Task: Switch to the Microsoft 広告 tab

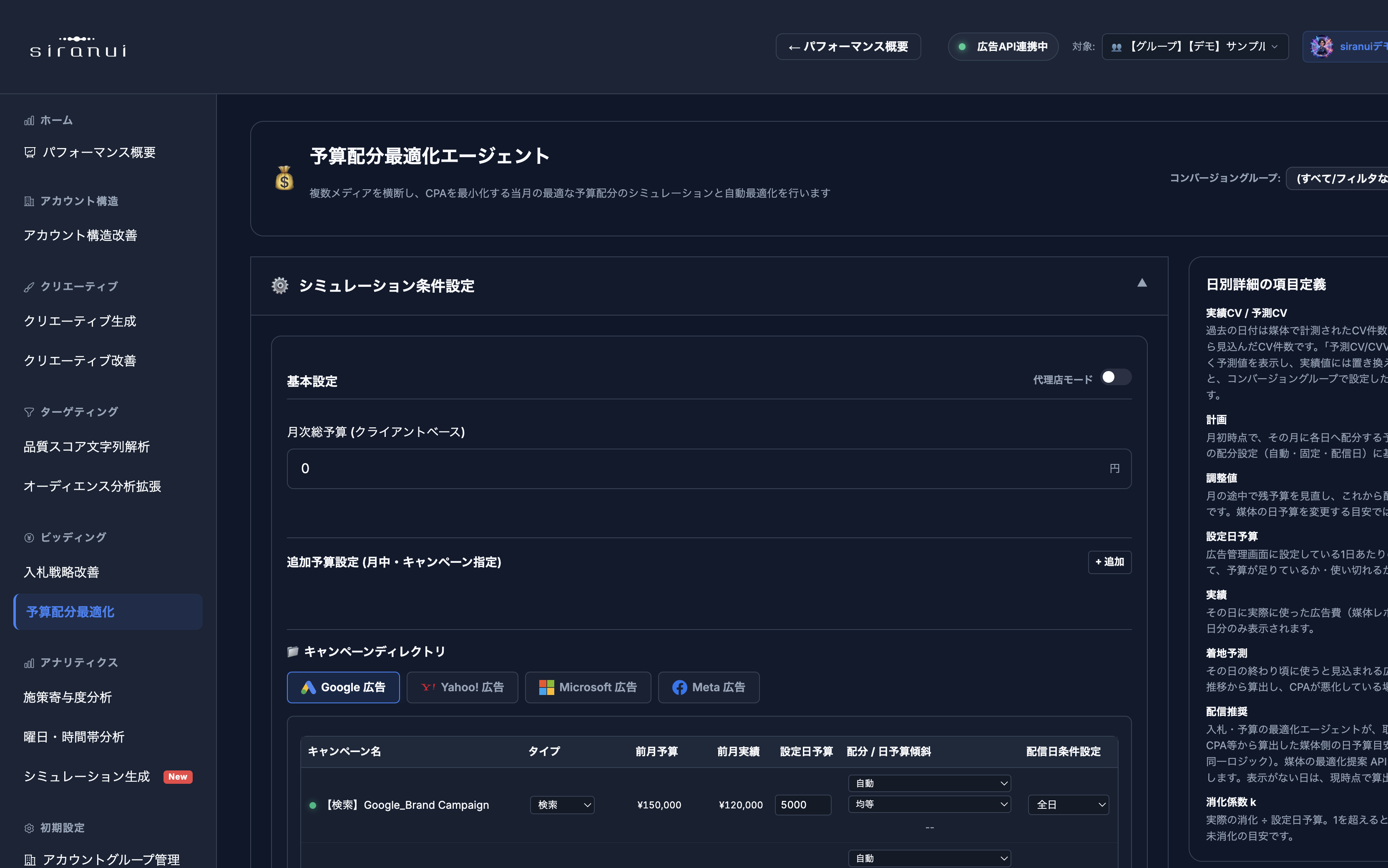Action: coord(588,687)
